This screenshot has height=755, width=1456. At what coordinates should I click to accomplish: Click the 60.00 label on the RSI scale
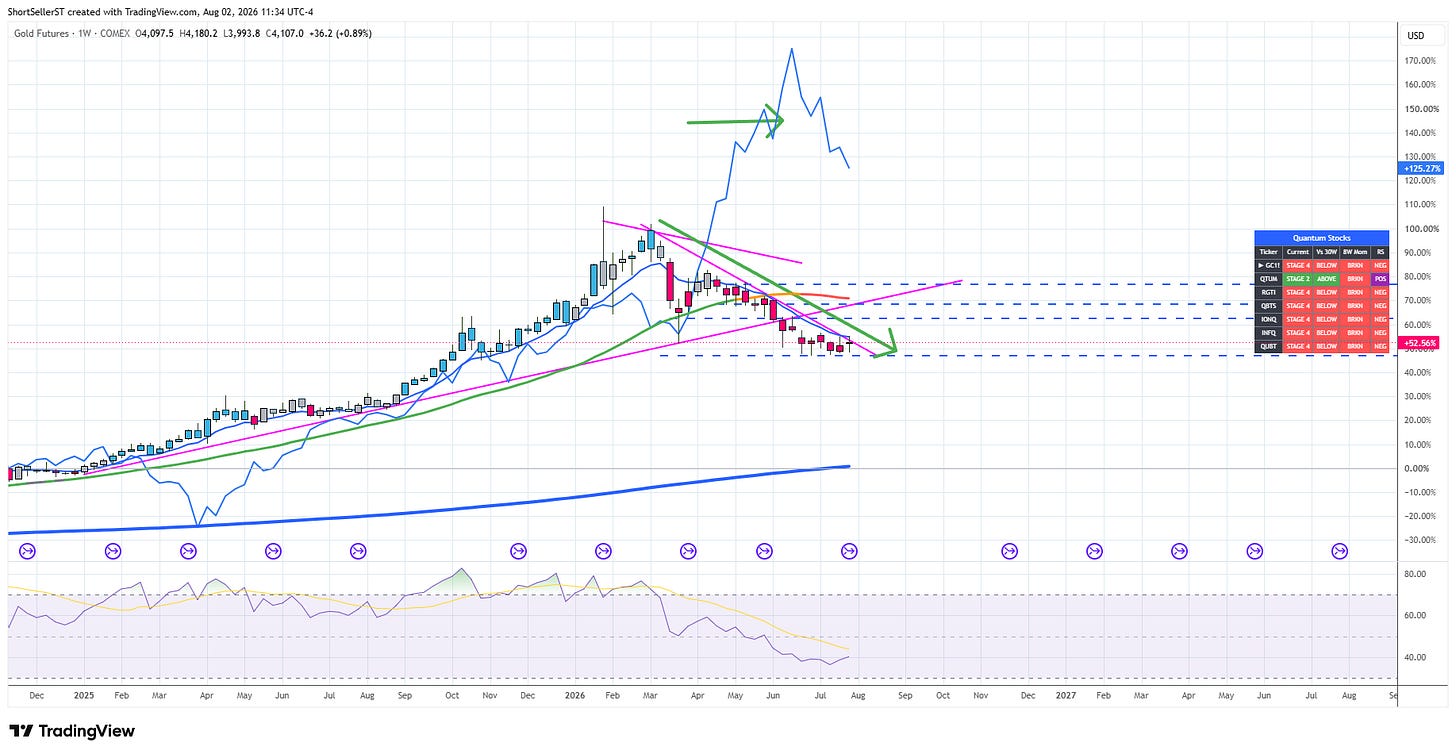(x=1414, y=616)
